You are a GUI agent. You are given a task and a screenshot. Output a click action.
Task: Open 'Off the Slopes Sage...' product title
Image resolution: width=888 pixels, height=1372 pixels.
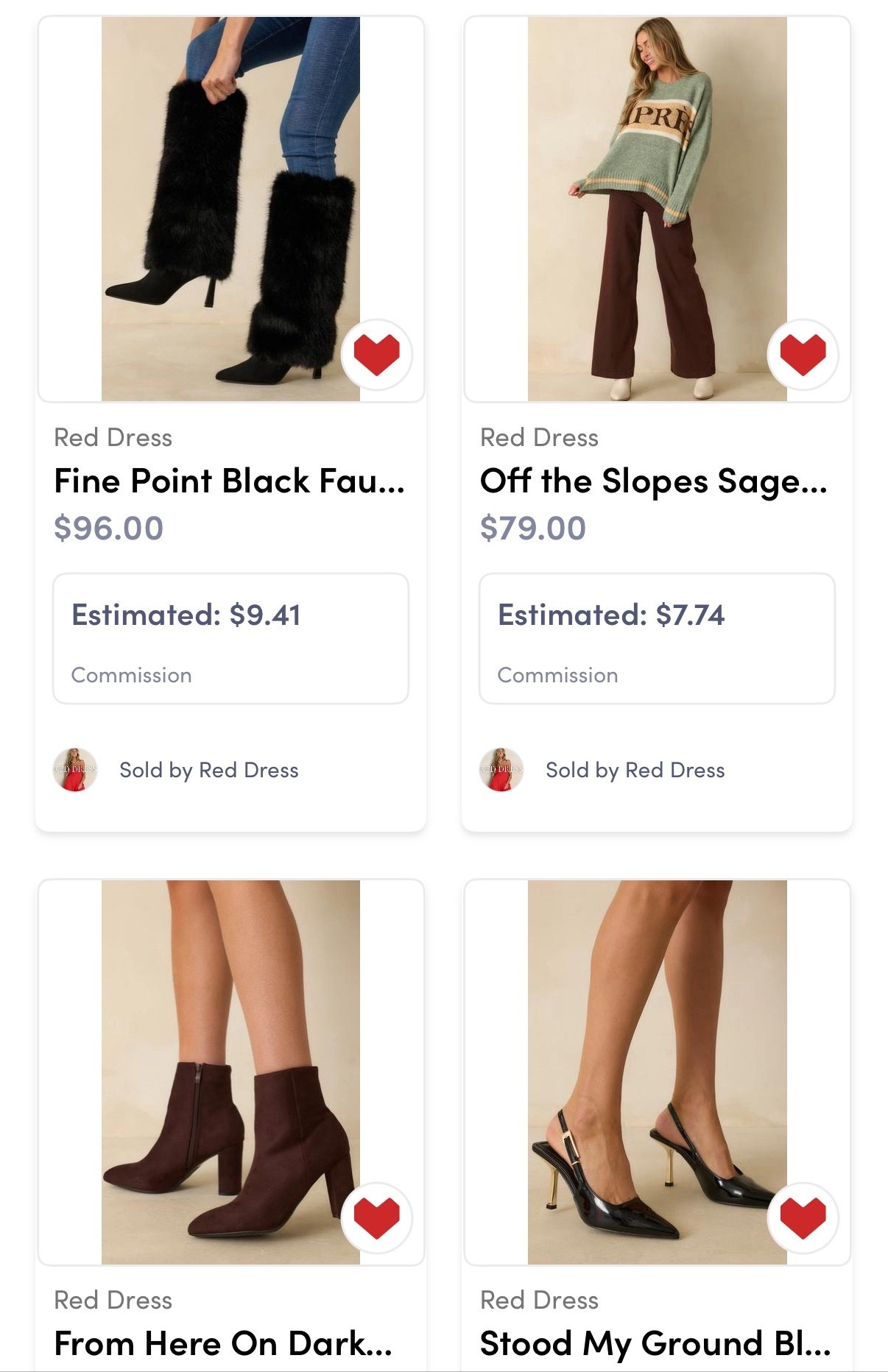coord(654,481)
